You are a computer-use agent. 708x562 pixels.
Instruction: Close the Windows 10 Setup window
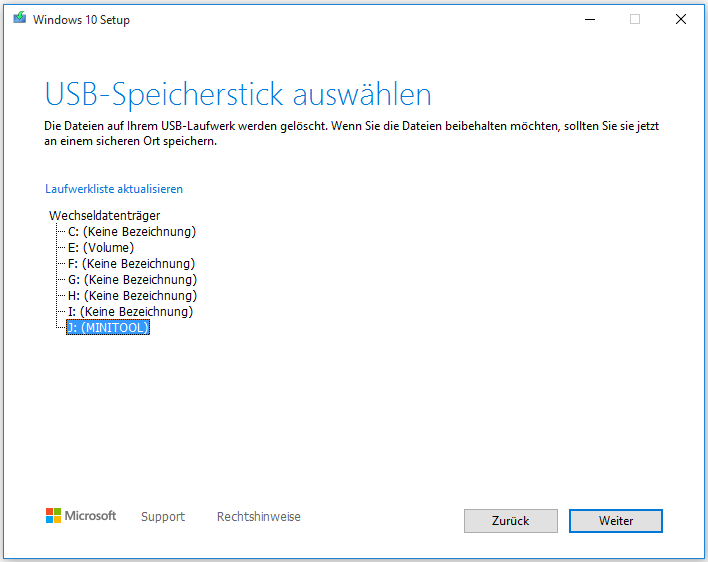681,19
